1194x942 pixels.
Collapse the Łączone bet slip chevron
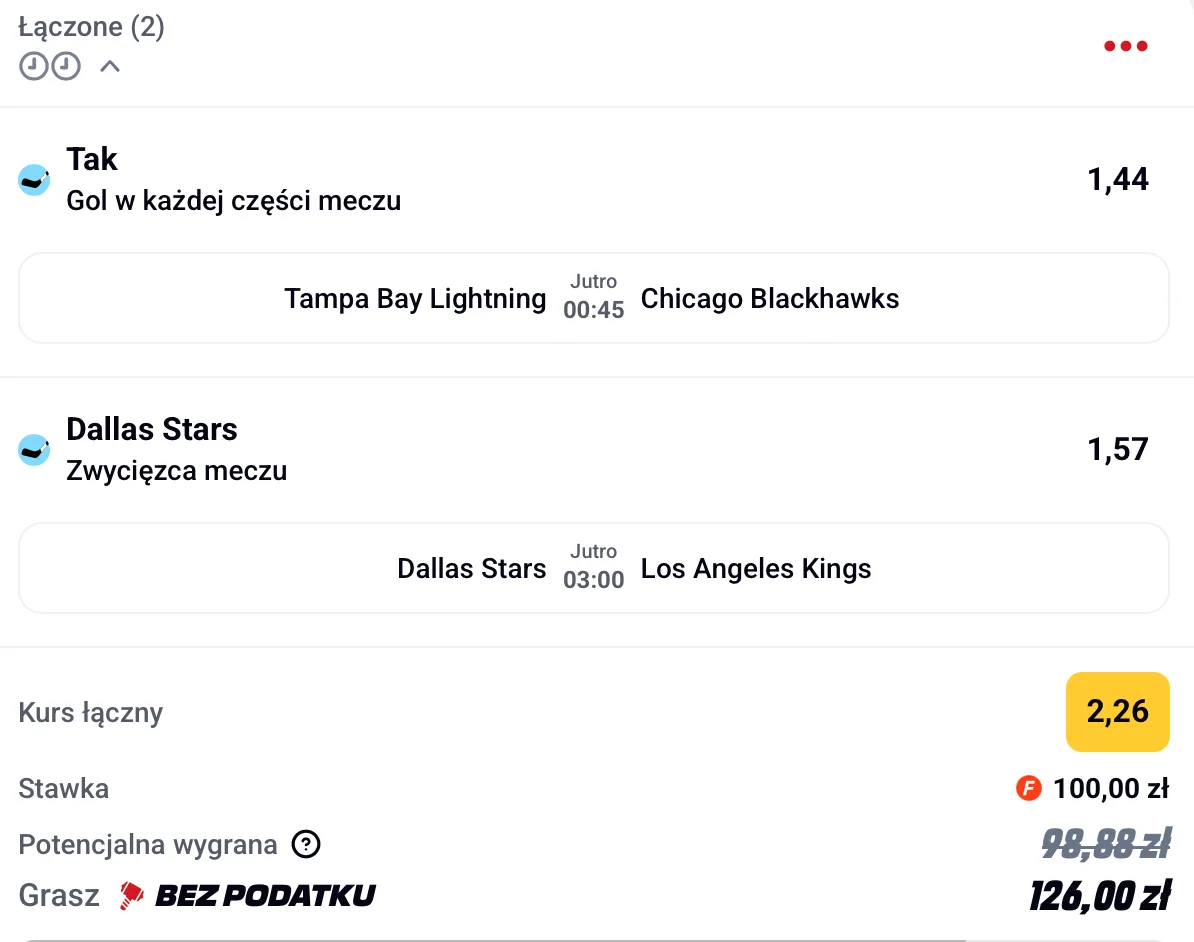[110, 67]
